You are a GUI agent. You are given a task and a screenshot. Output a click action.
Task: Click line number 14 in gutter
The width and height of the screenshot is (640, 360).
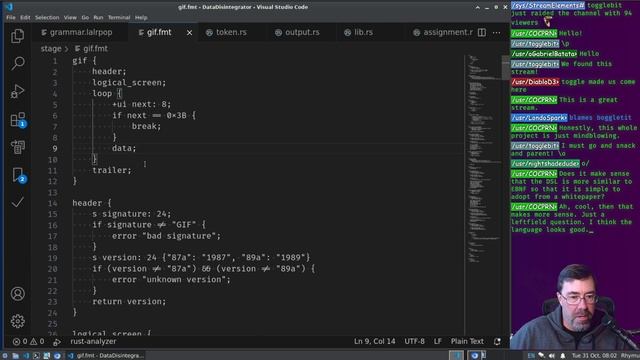(52, 203)
